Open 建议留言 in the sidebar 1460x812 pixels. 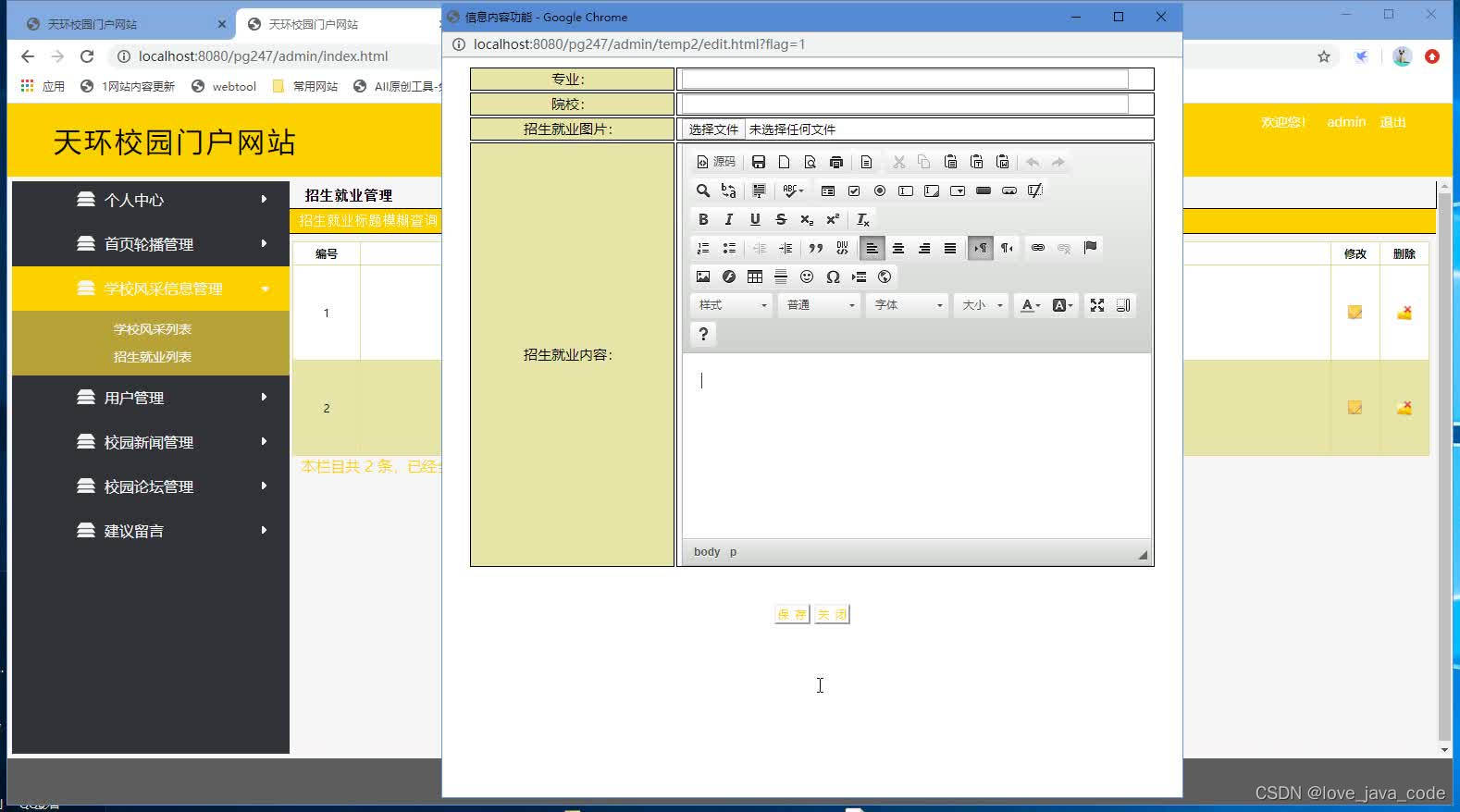tap(151, 531)
